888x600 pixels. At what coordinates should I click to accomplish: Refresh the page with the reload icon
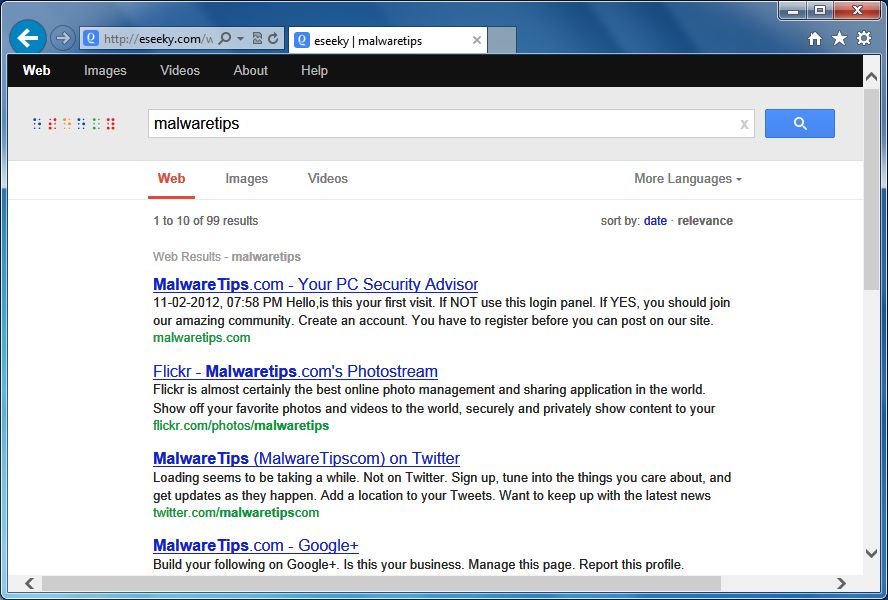click(273, 39)
